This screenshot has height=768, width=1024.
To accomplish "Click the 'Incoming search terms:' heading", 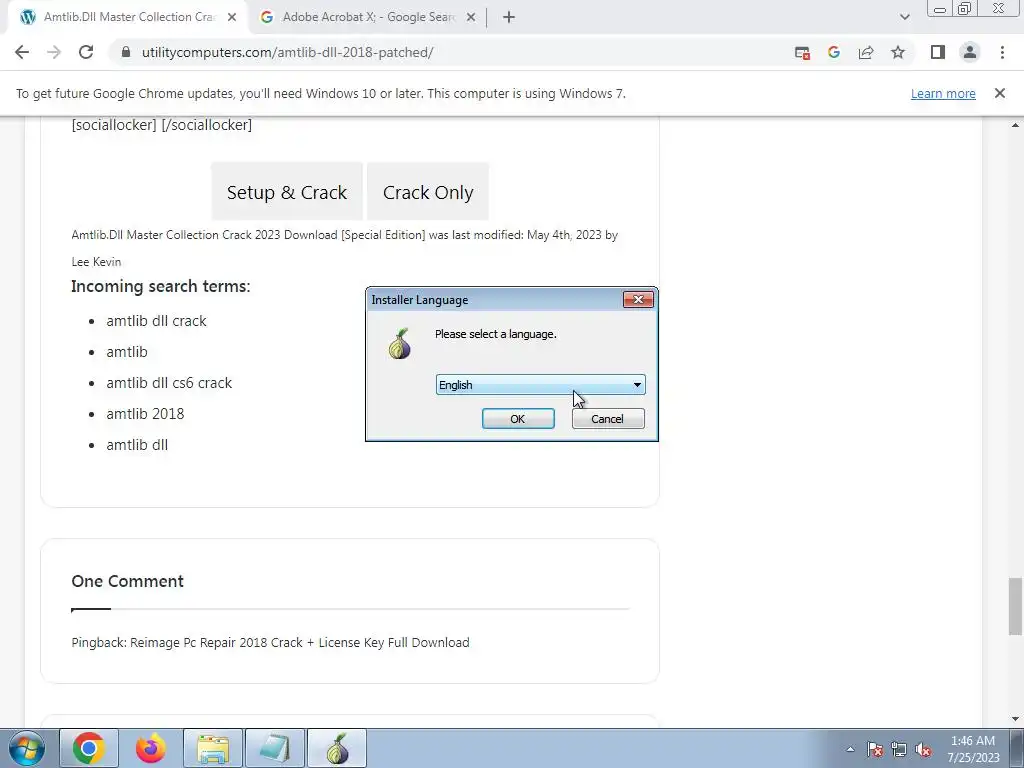I will [161, 286].
